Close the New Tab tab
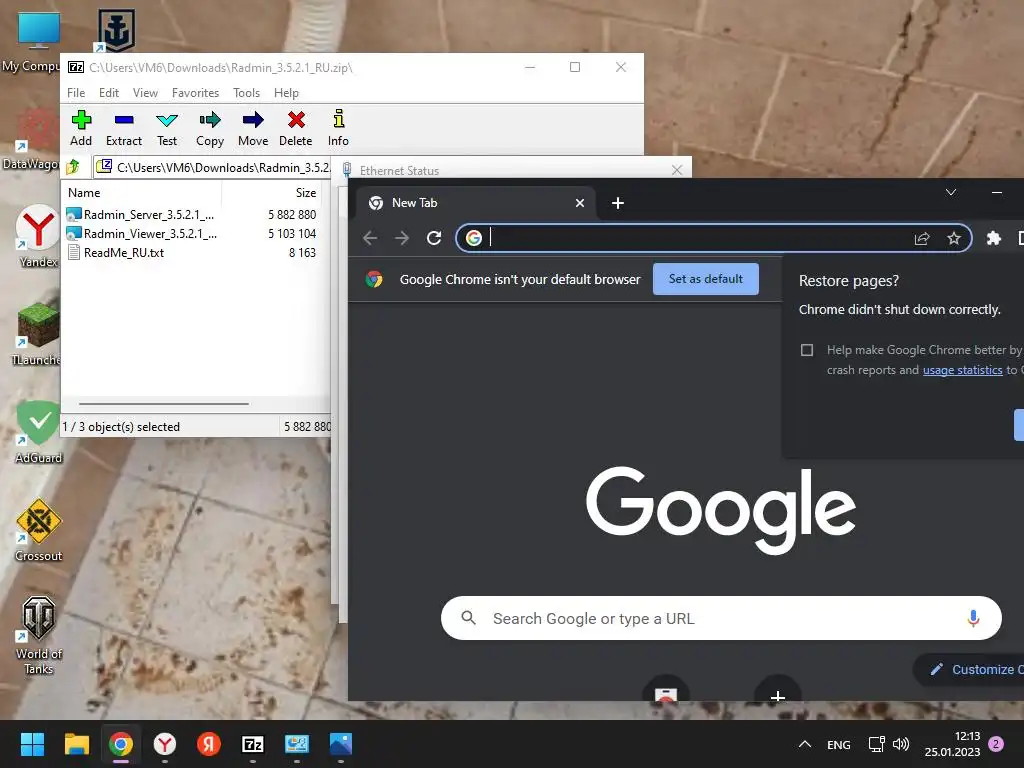 pos(579,203)
